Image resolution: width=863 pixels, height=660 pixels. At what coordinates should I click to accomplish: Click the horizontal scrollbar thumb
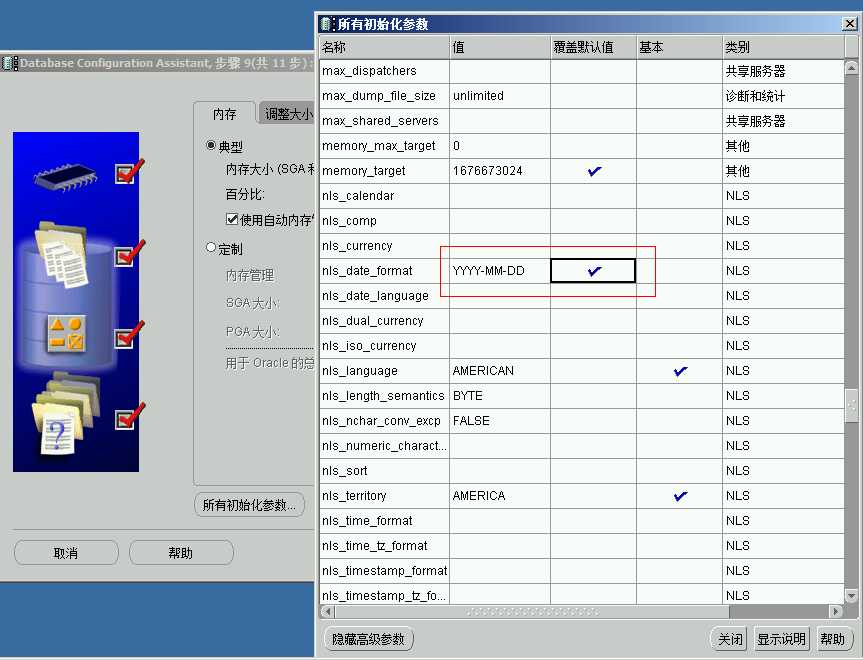coord(532,611)
